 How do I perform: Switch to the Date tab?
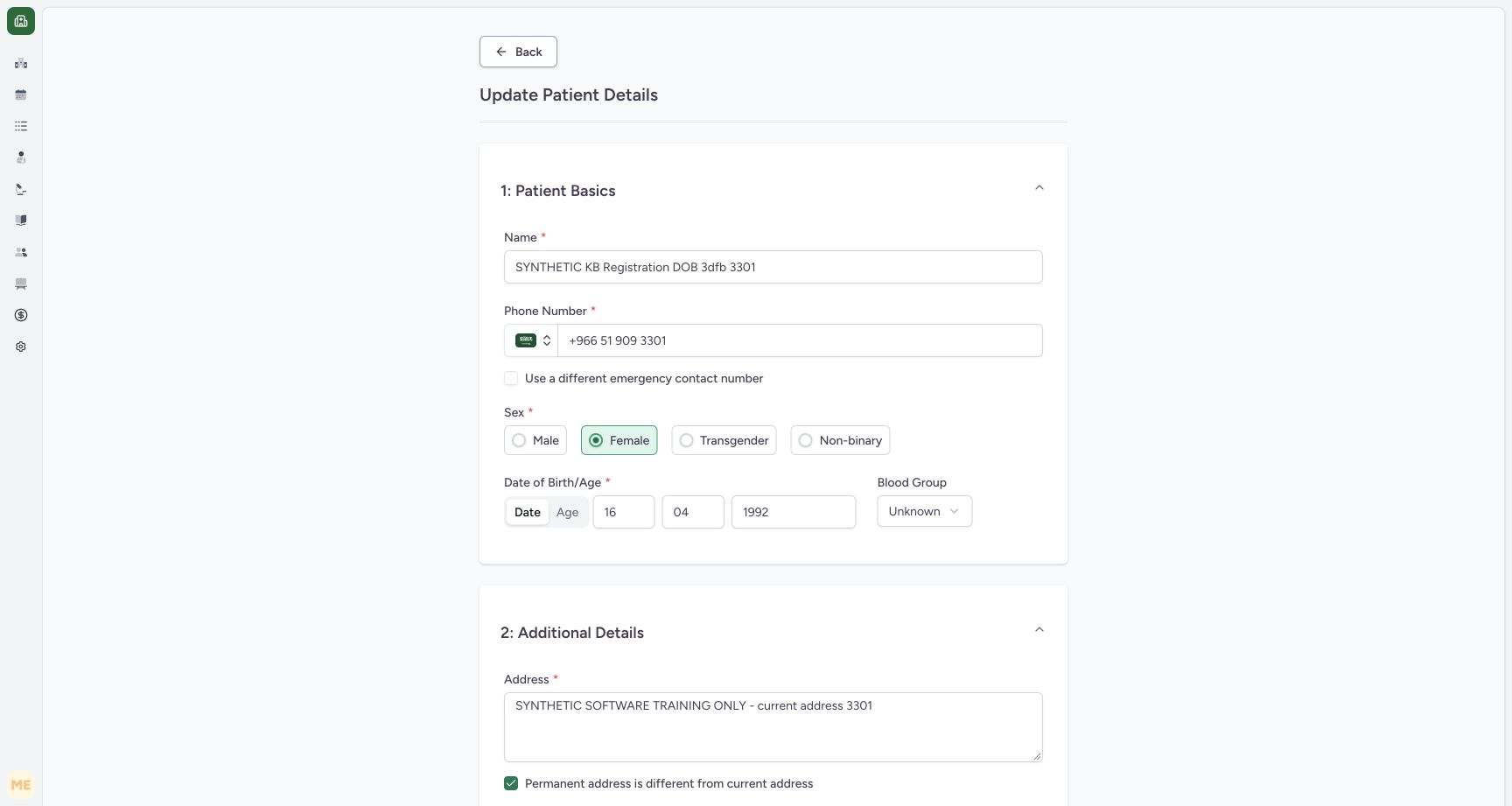tap(528, 512)
